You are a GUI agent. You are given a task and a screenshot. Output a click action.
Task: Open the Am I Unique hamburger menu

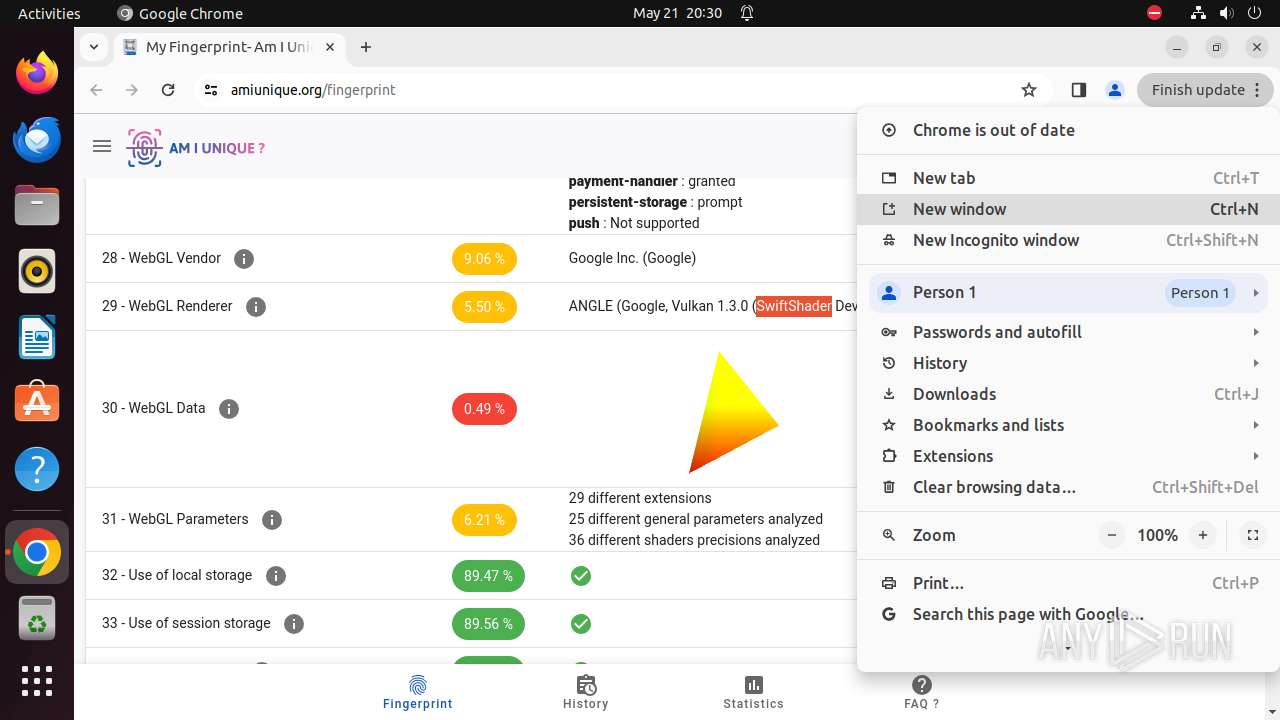[x=101, y=147]
